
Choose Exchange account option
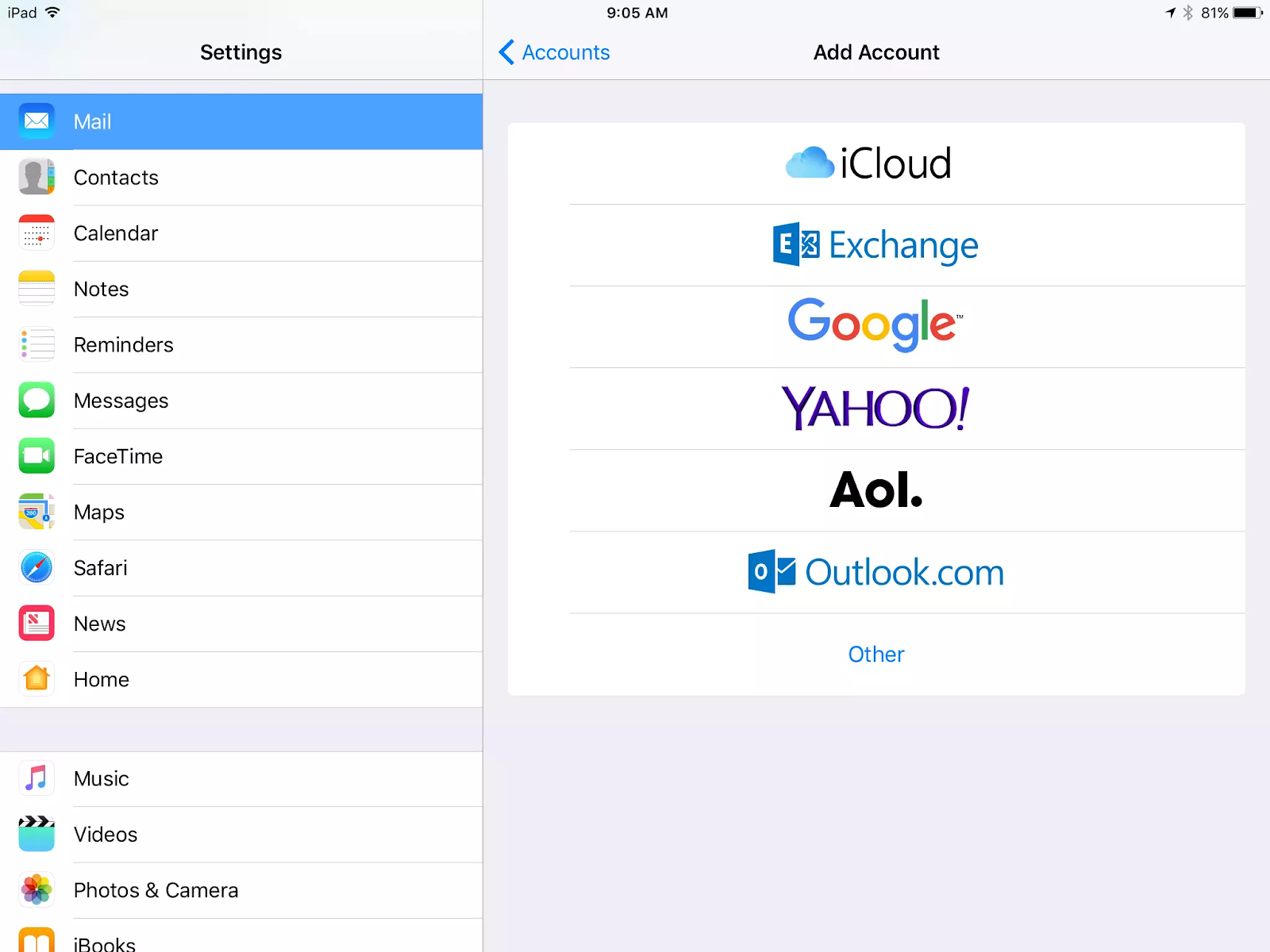coord(876,245)
